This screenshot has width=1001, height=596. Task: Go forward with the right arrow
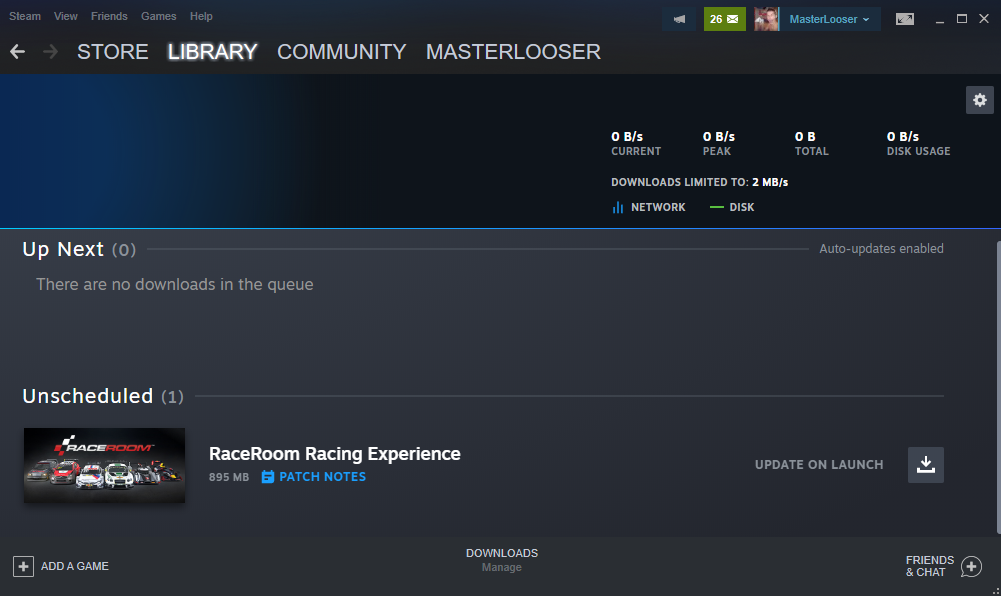tap(50, 52)
